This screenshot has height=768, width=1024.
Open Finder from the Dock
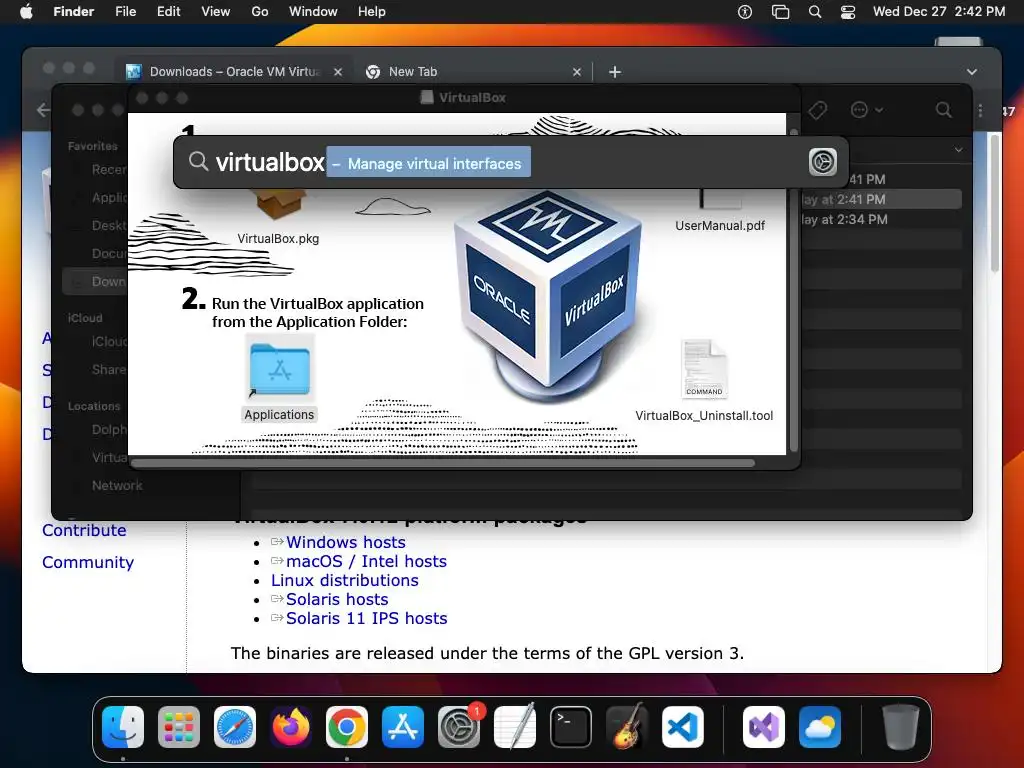click(123, 727)
